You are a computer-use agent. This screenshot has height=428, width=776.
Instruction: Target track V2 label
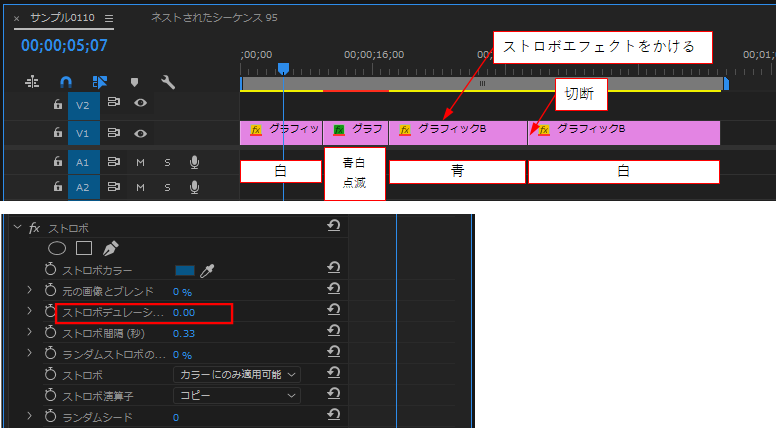tap(84, 105)
